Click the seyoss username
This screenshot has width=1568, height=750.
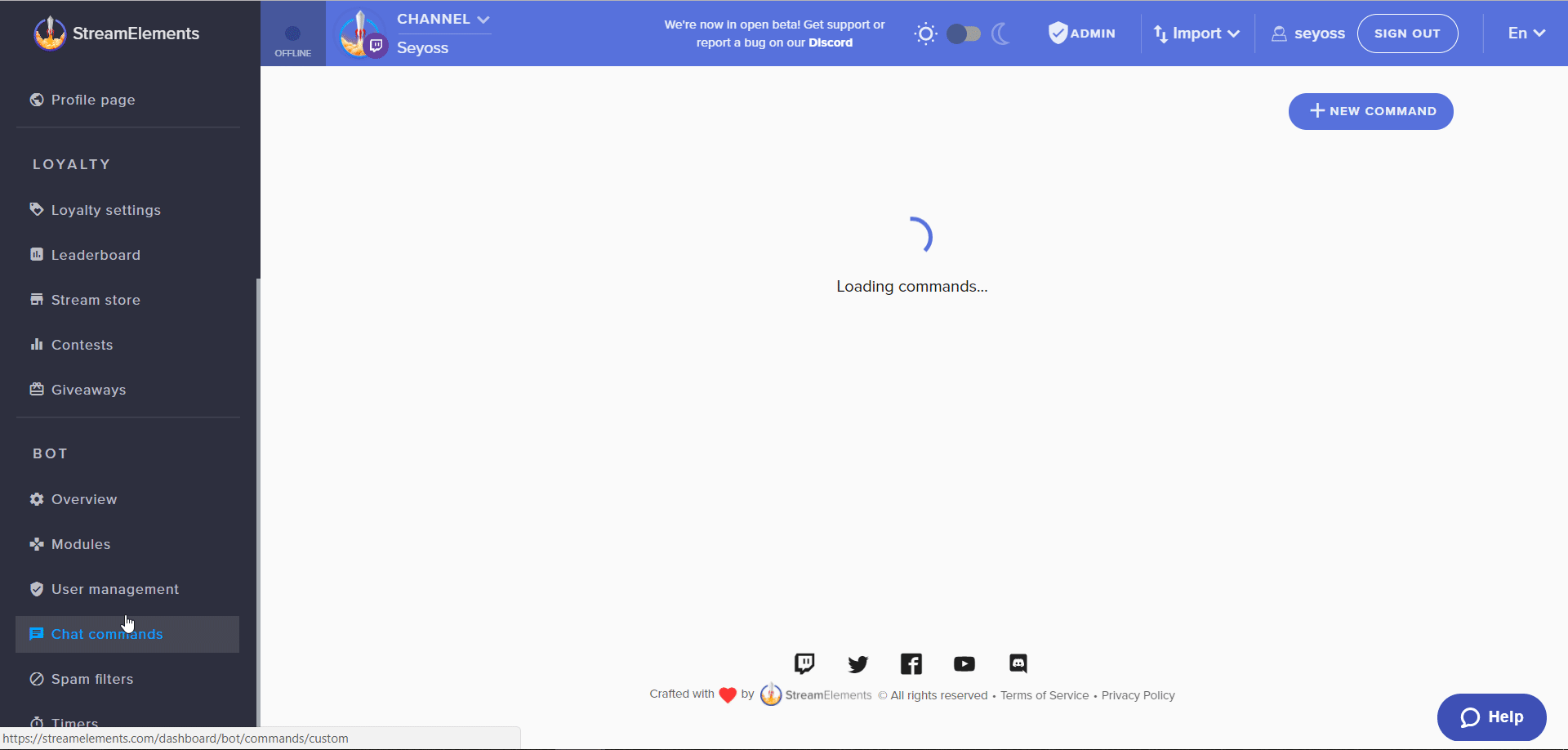1319,33
